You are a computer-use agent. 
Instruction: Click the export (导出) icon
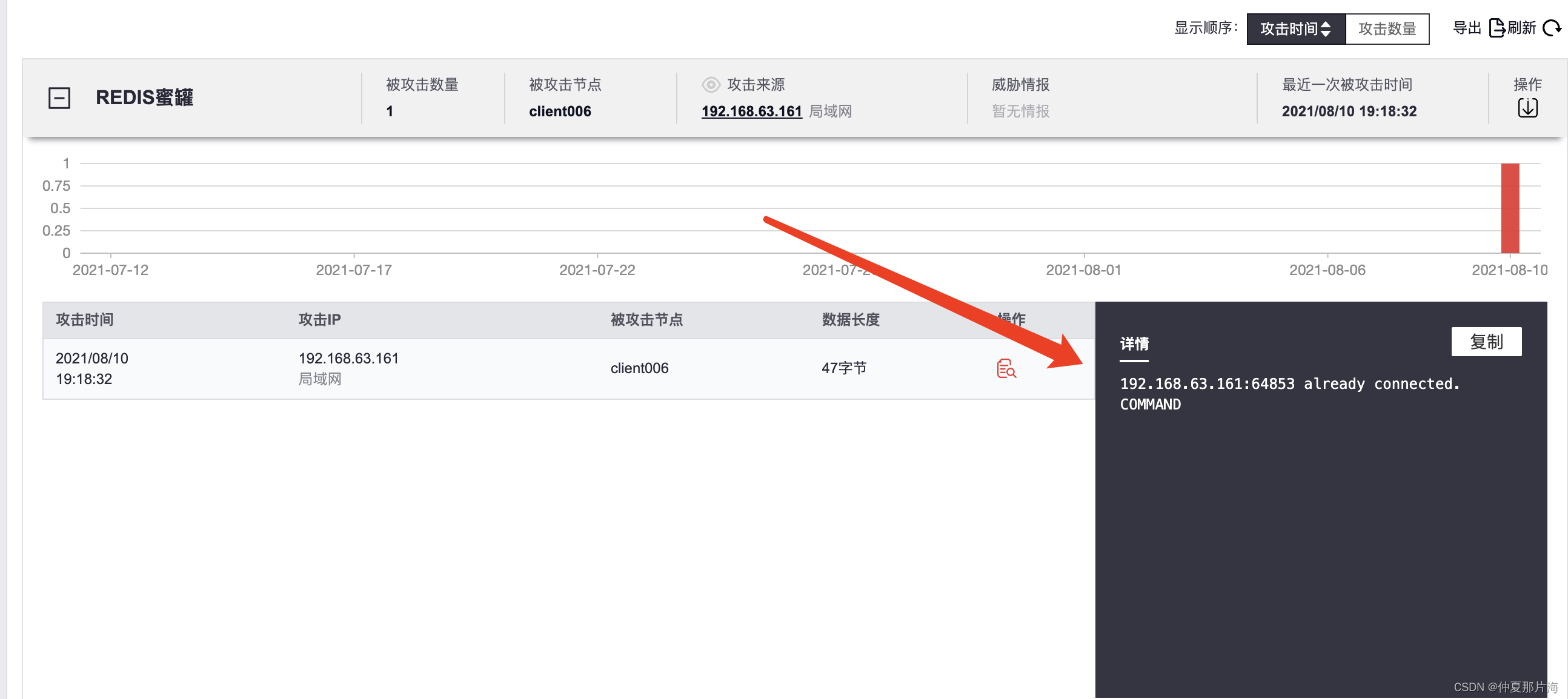point(1497,28)
